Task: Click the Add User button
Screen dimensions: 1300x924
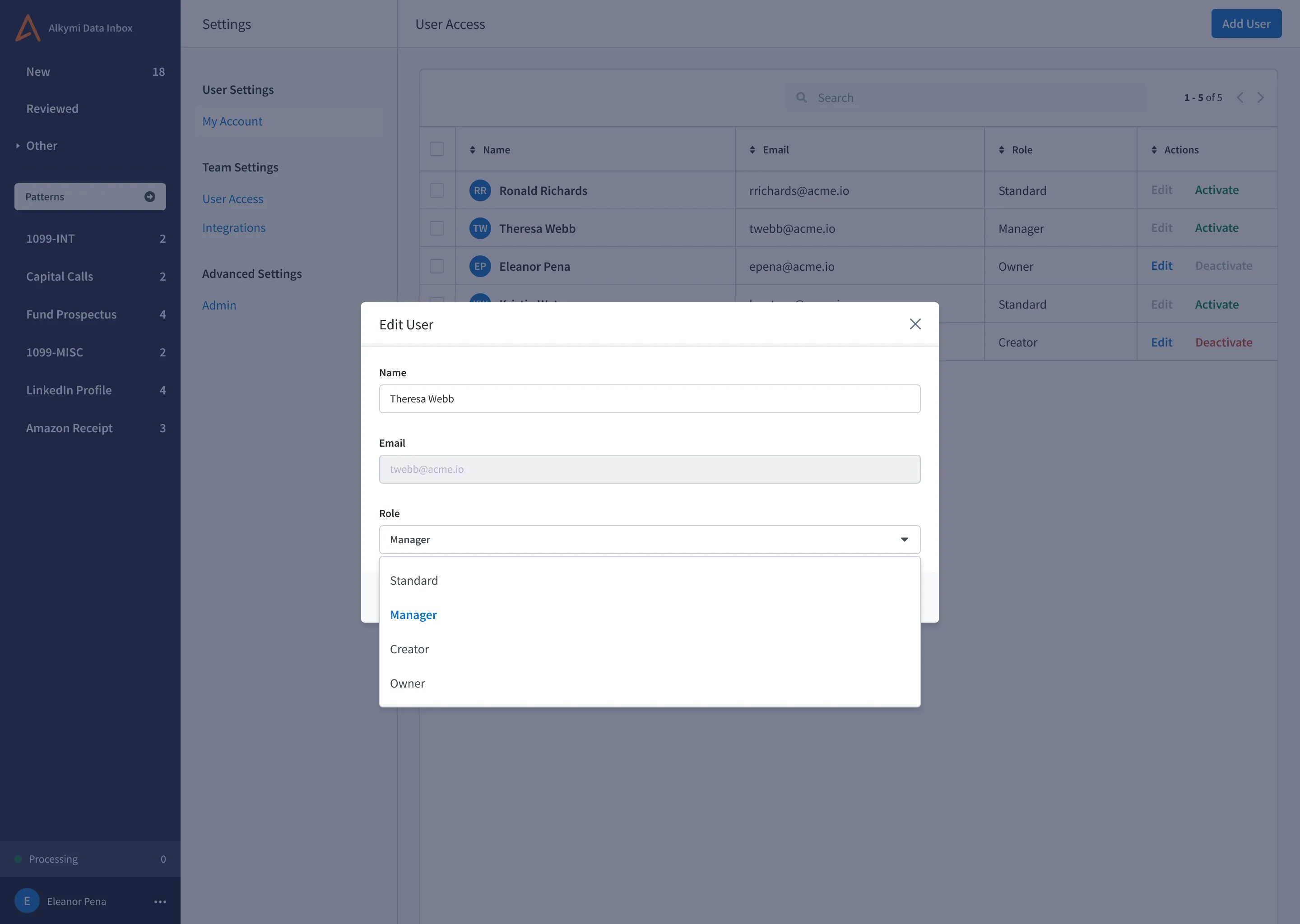Action: (1246, 23)
